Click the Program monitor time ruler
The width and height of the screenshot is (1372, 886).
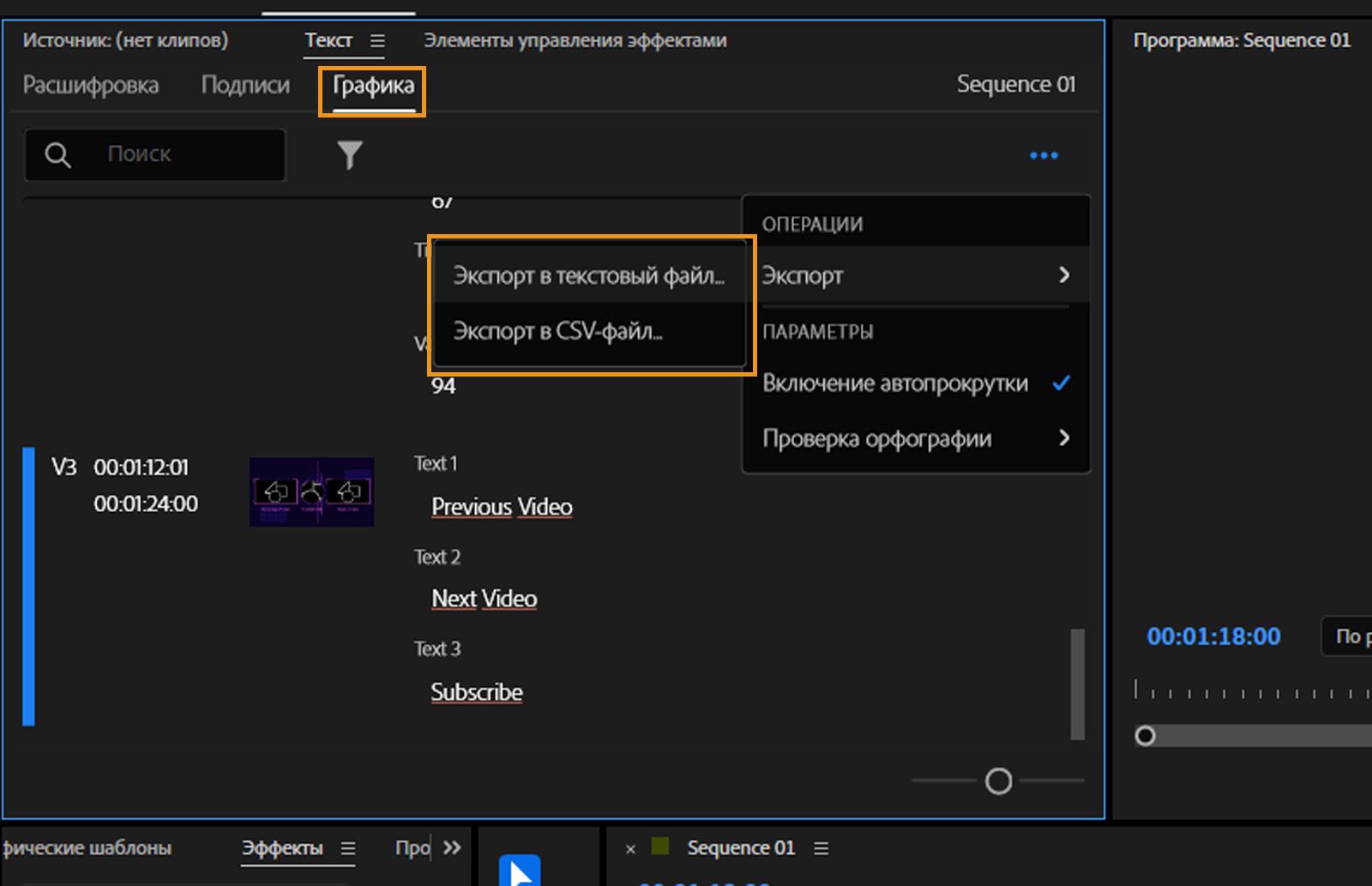pyautogui.click(x=1253, y=690)
